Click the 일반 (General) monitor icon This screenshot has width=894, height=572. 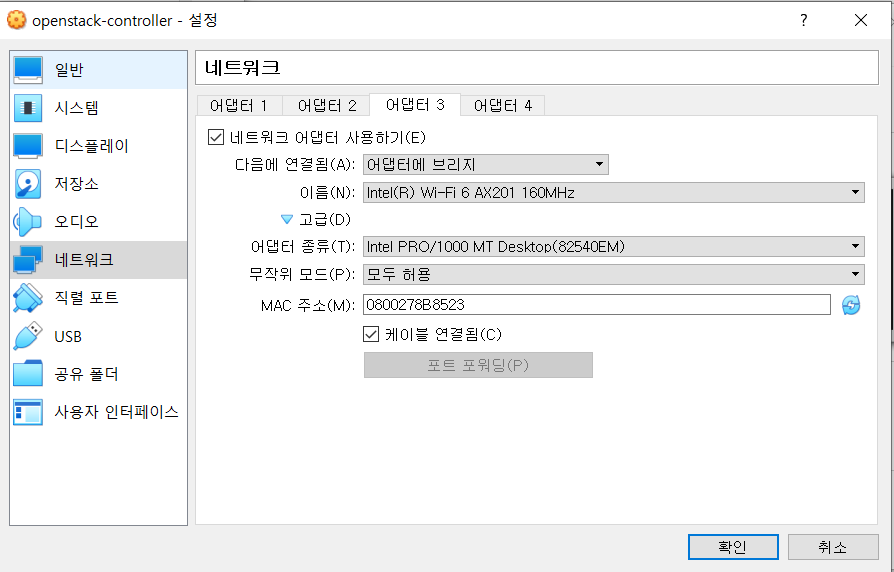tap(27, 70)
